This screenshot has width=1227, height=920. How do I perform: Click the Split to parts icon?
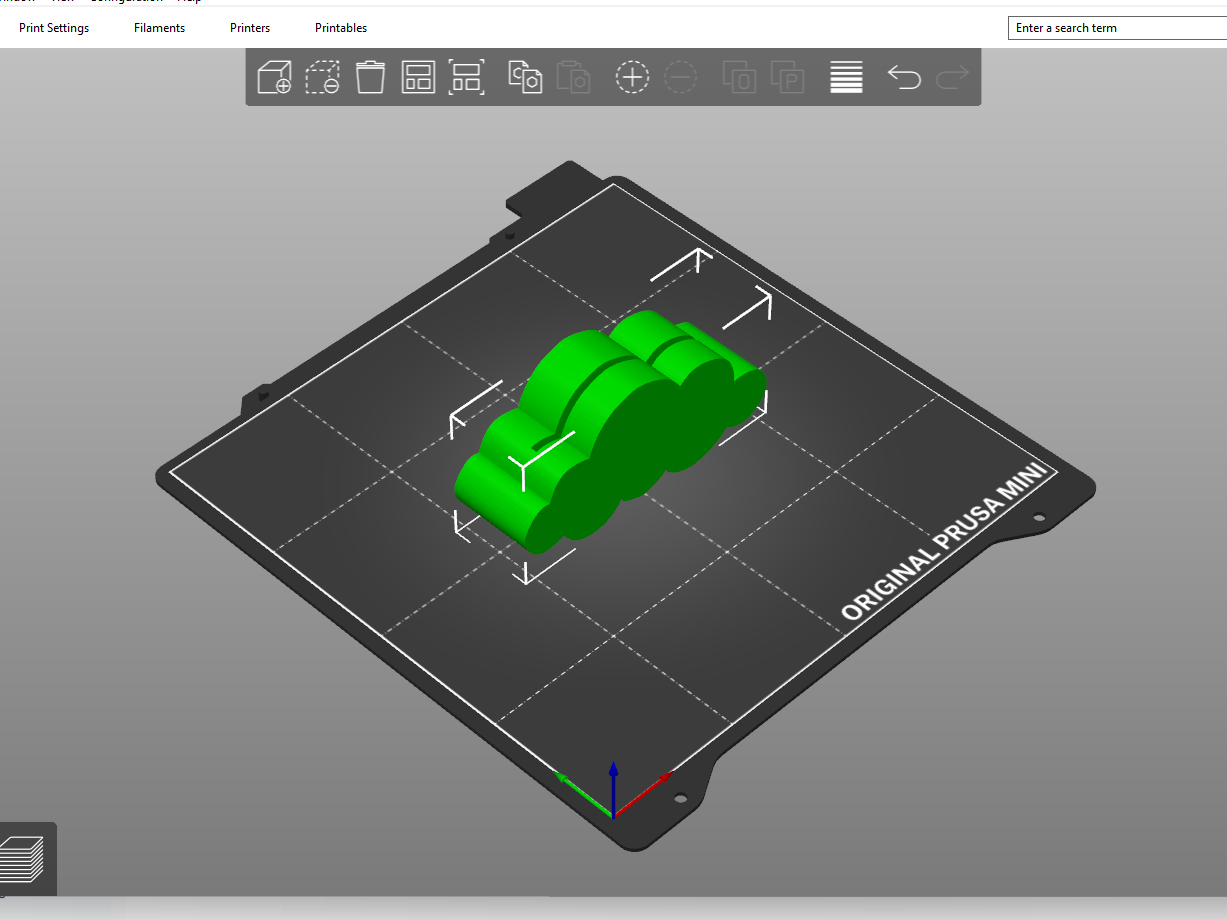pyautogui.click(x=788, y=77)
